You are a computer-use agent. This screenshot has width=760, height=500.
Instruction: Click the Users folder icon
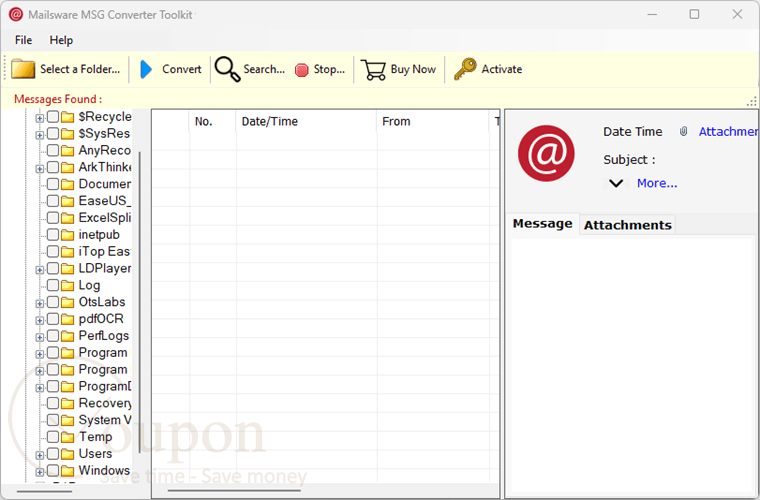[x=67, y=454]
